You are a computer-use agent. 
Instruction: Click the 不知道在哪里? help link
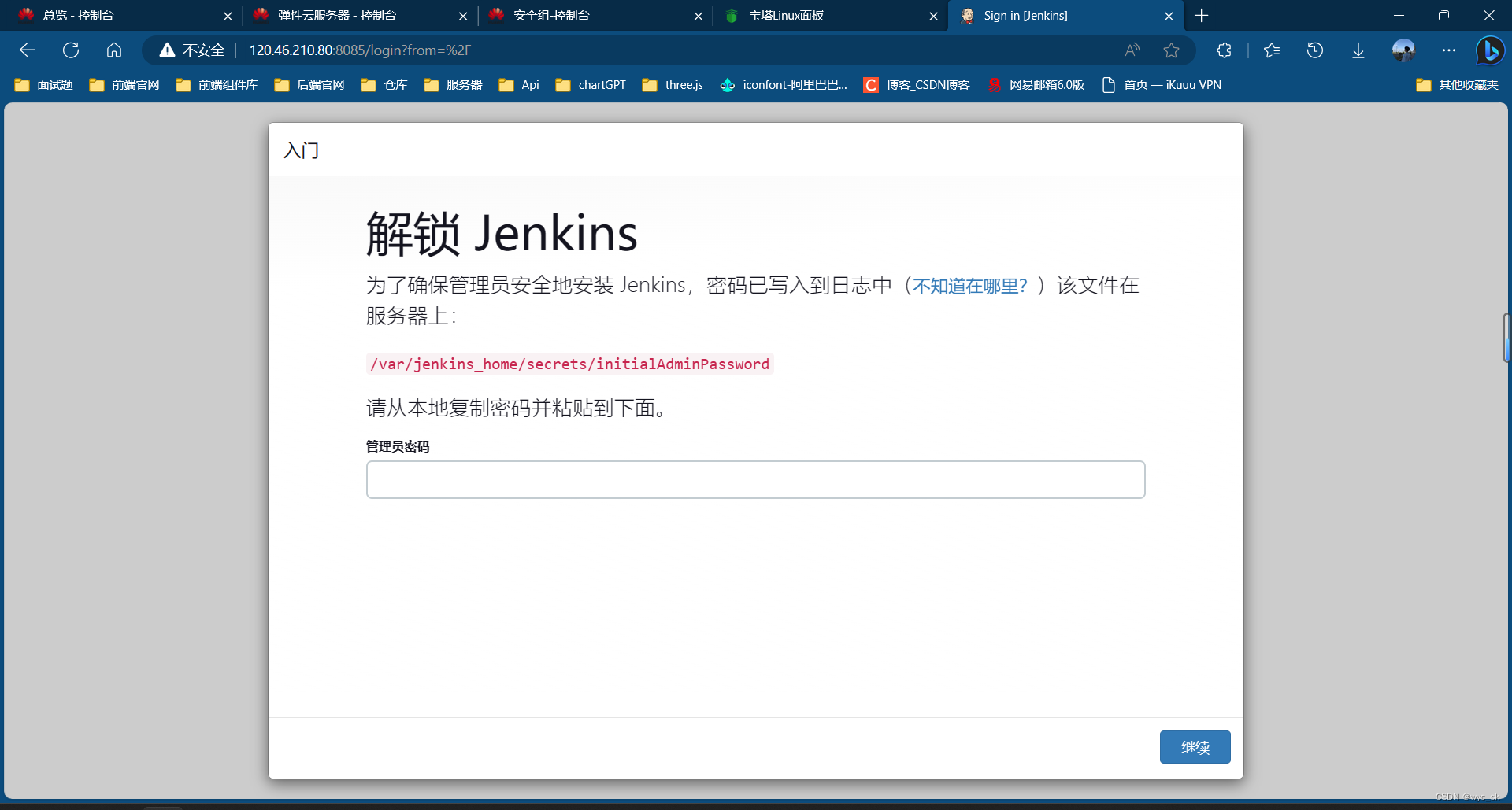[970, 286]
